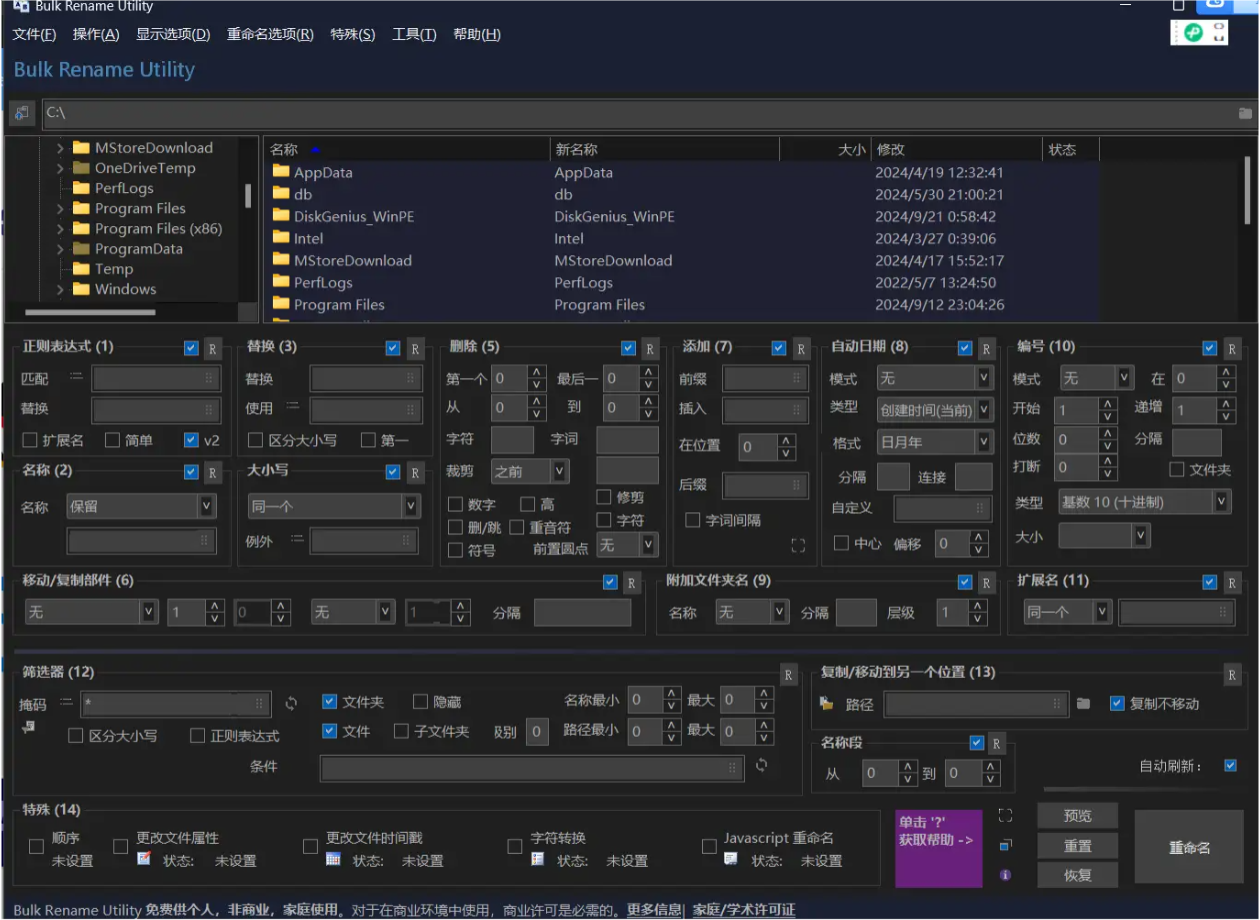Screen dimensions: 1260x920
Task: Click the refresh icon beside the 掩码 field
Action: pos(291,703)
